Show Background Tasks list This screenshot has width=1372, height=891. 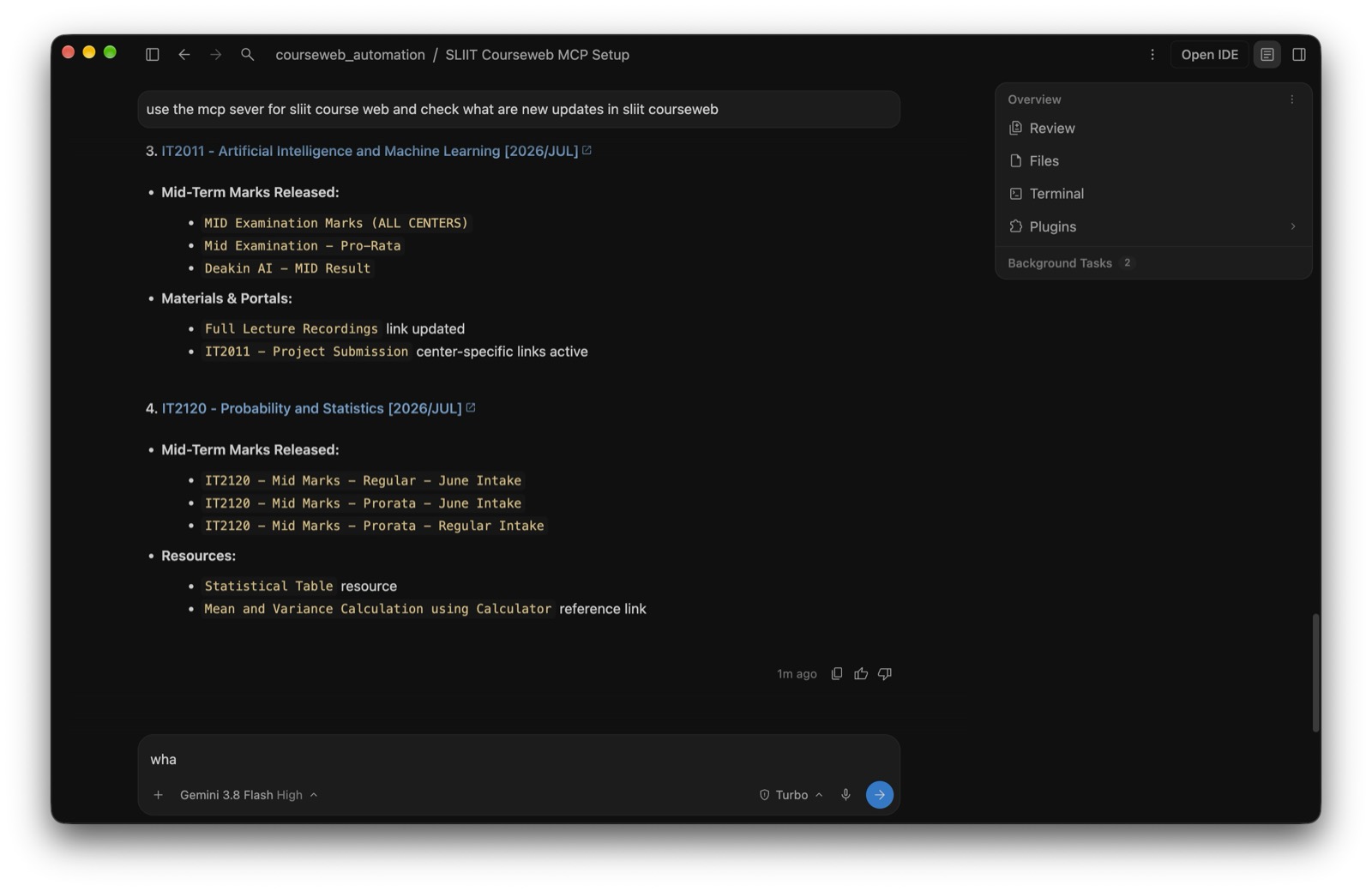click(1070, 263)
